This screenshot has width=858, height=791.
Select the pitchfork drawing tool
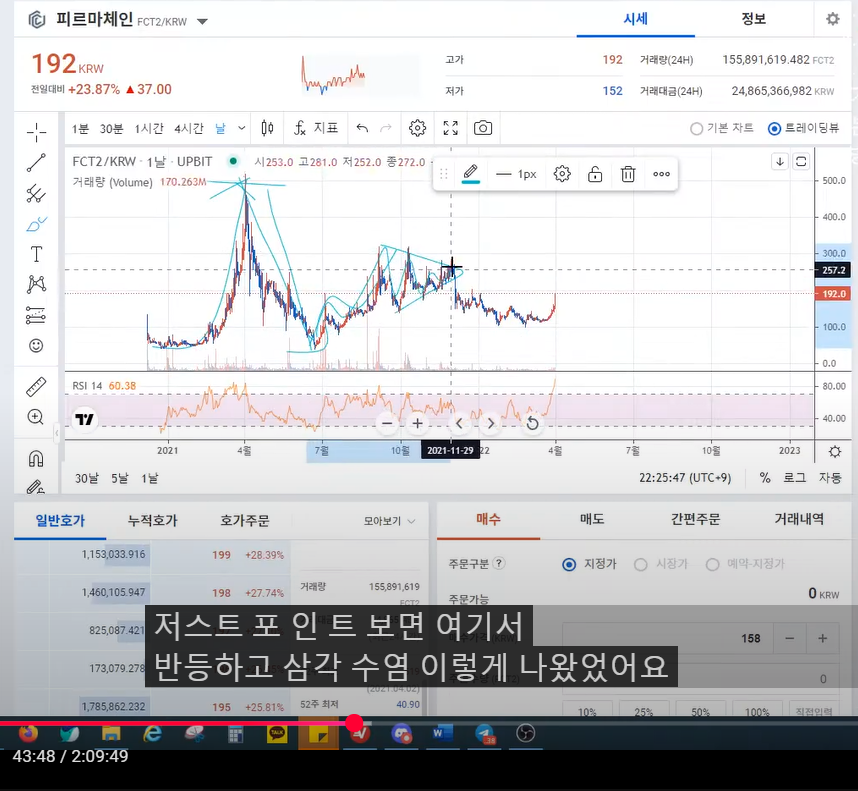(x=36, y=194)
